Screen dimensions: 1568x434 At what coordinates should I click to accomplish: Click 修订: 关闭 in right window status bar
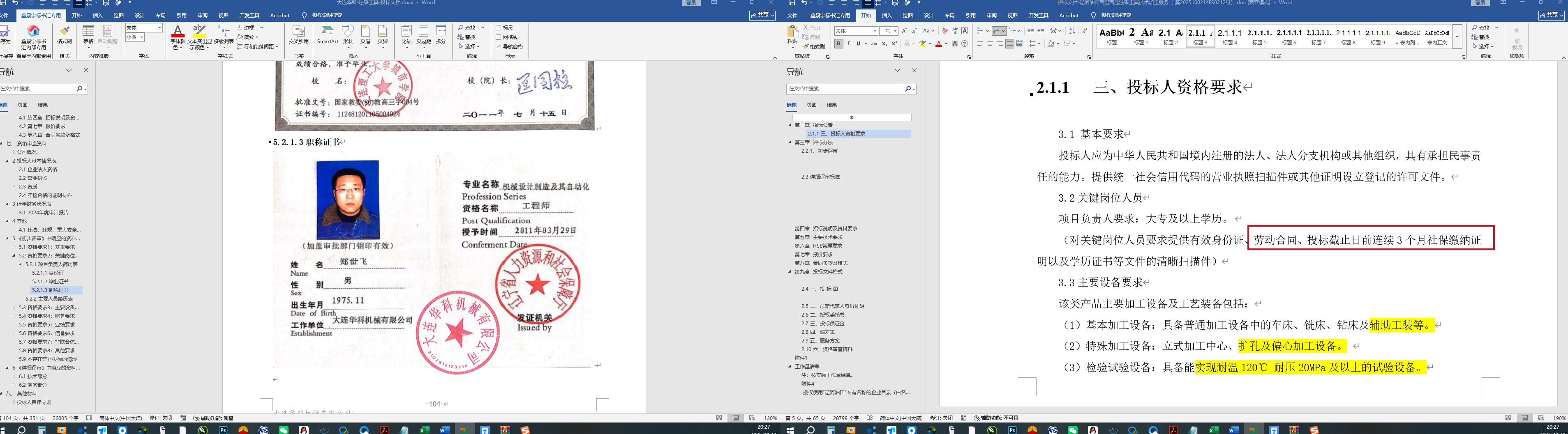tap(941, 418)
